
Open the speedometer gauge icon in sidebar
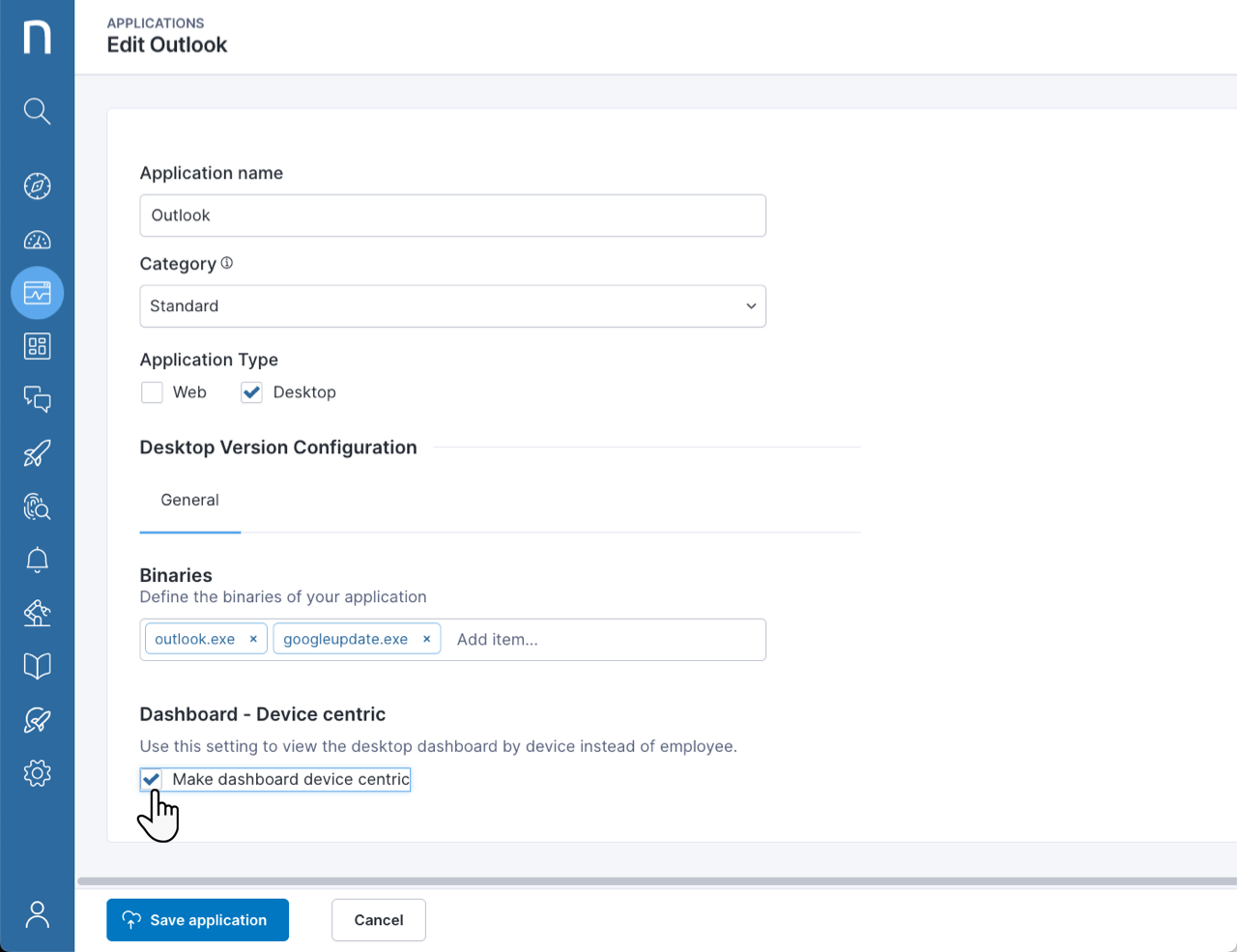[x=37, y=240]
